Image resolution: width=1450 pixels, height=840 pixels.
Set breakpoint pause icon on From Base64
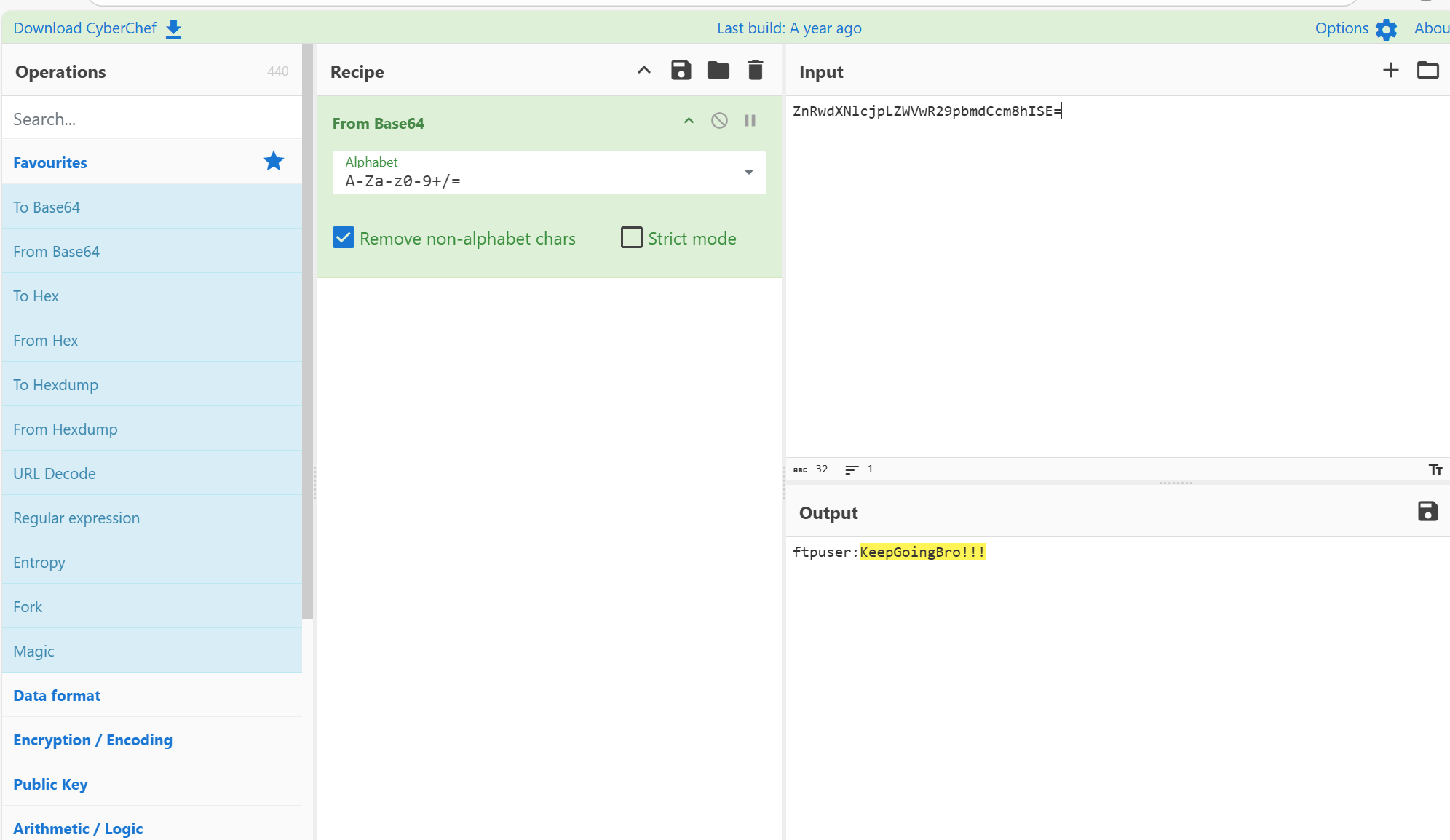tap(750, 121)
